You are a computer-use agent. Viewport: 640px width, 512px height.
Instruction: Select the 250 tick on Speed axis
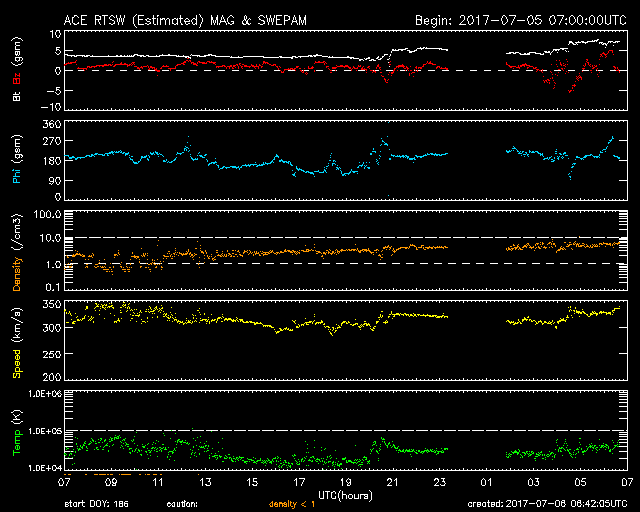tap(52, 354)
